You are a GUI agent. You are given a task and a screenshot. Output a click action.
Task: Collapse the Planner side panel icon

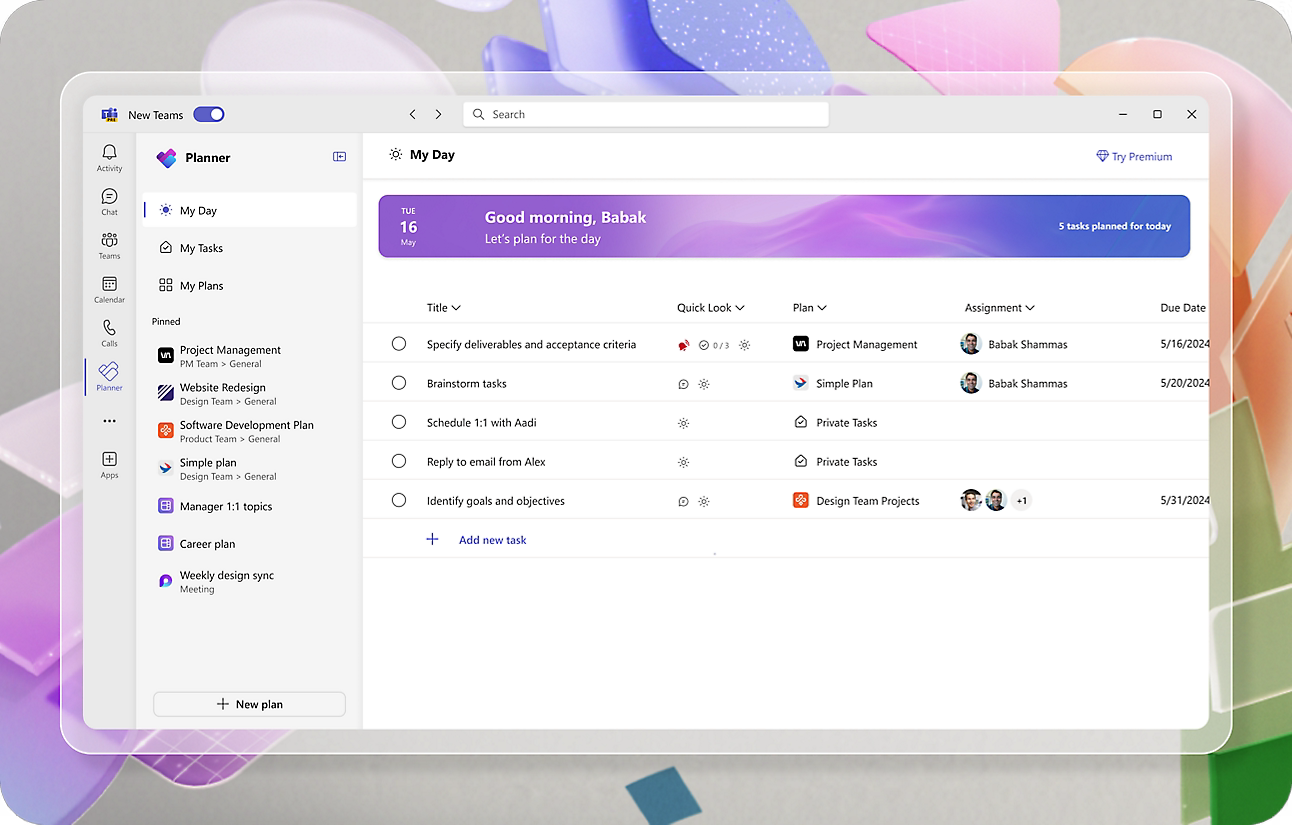[x=339, y=156]
